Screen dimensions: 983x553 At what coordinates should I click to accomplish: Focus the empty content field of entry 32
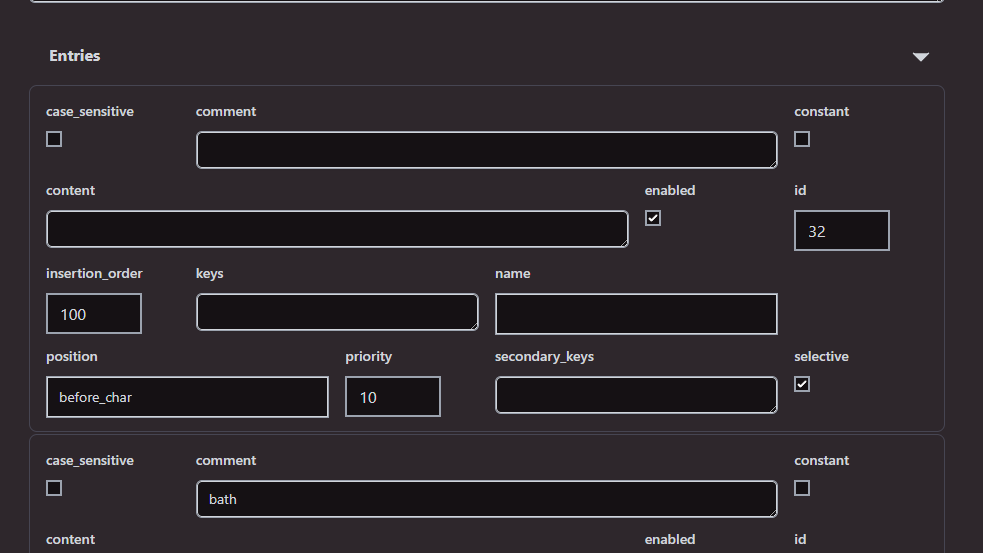click(337, 229)
